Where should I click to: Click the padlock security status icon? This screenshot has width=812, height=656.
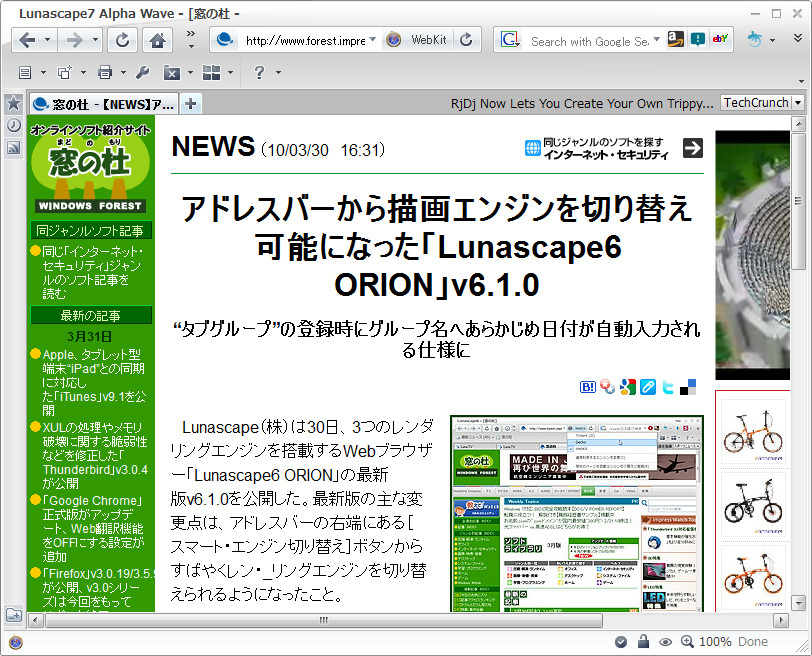tap(643, 642)
